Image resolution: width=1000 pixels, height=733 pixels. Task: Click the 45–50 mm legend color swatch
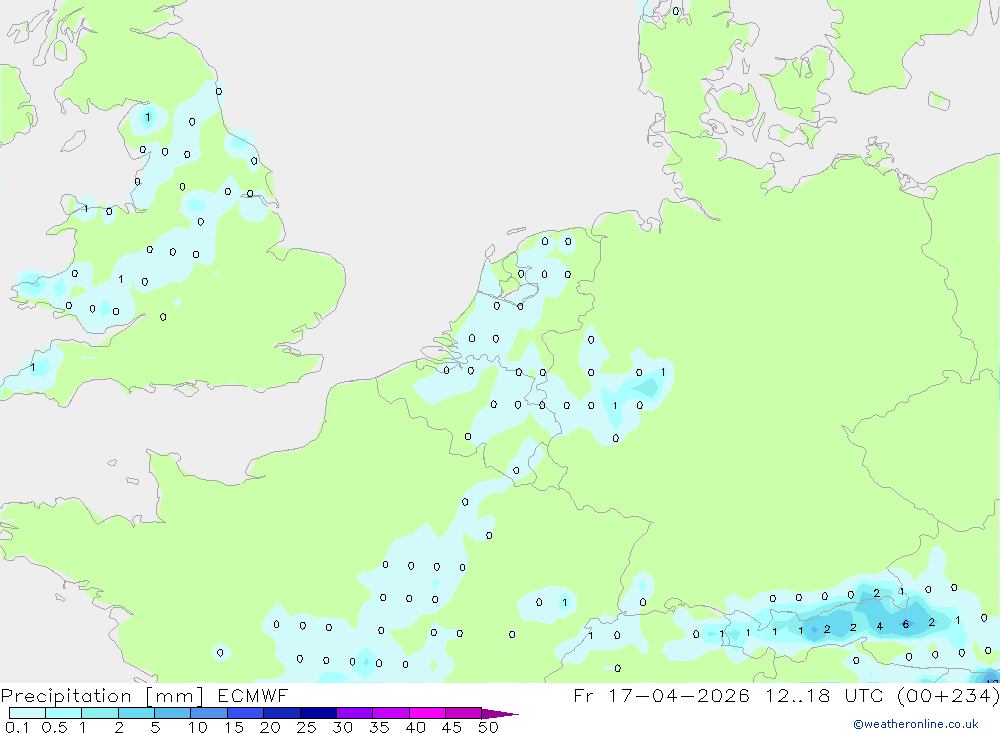click(464, 713)
